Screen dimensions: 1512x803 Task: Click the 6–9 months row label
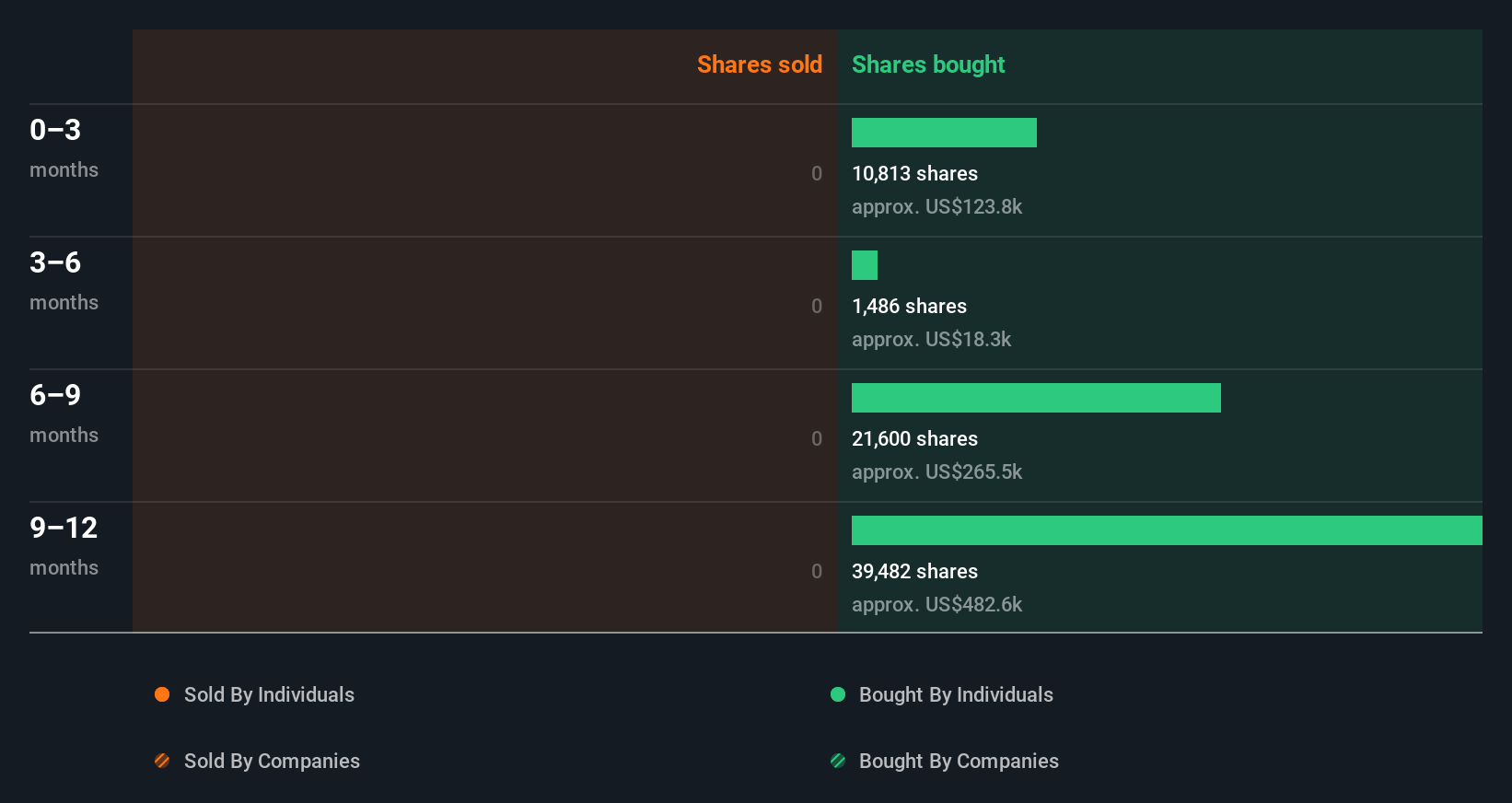(64, 413)
